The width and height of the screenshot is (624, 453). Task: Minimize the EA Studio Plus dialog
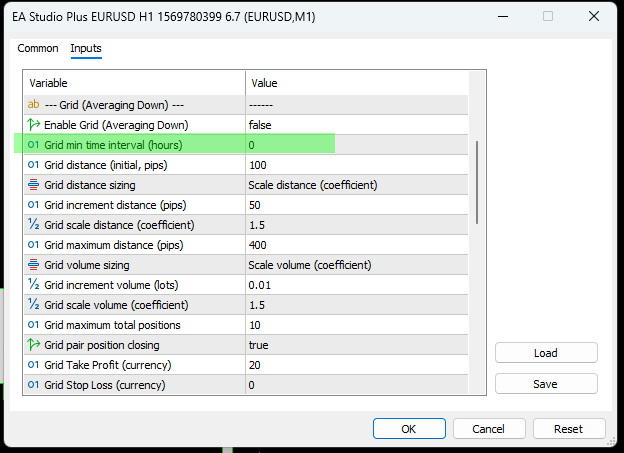pos(503,16)
